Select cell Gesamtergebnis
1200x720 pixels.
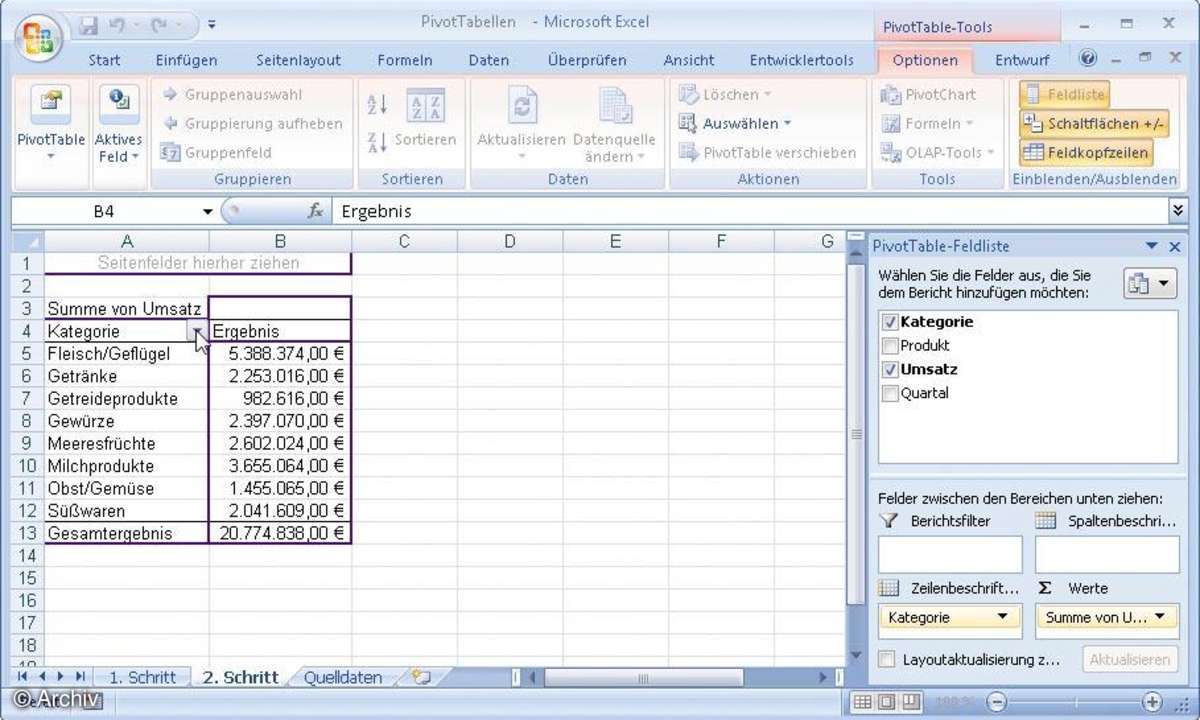pyautogui.click(x=127, y=533)
